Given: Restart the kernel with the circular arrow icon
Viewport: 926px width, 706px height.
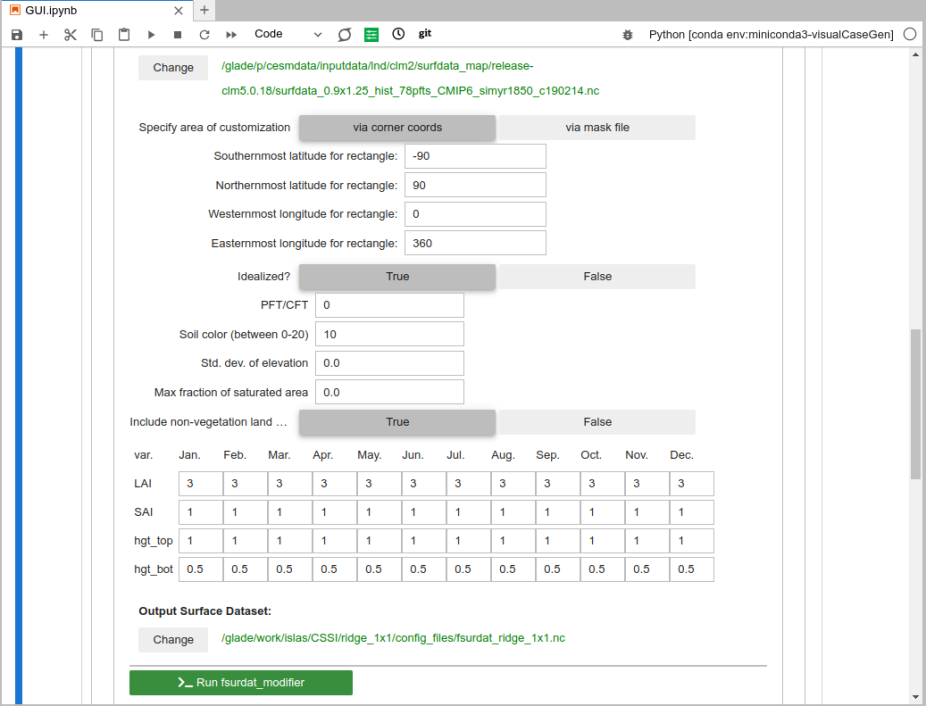Looking at the screenshot, I should [x=204, y=34].
